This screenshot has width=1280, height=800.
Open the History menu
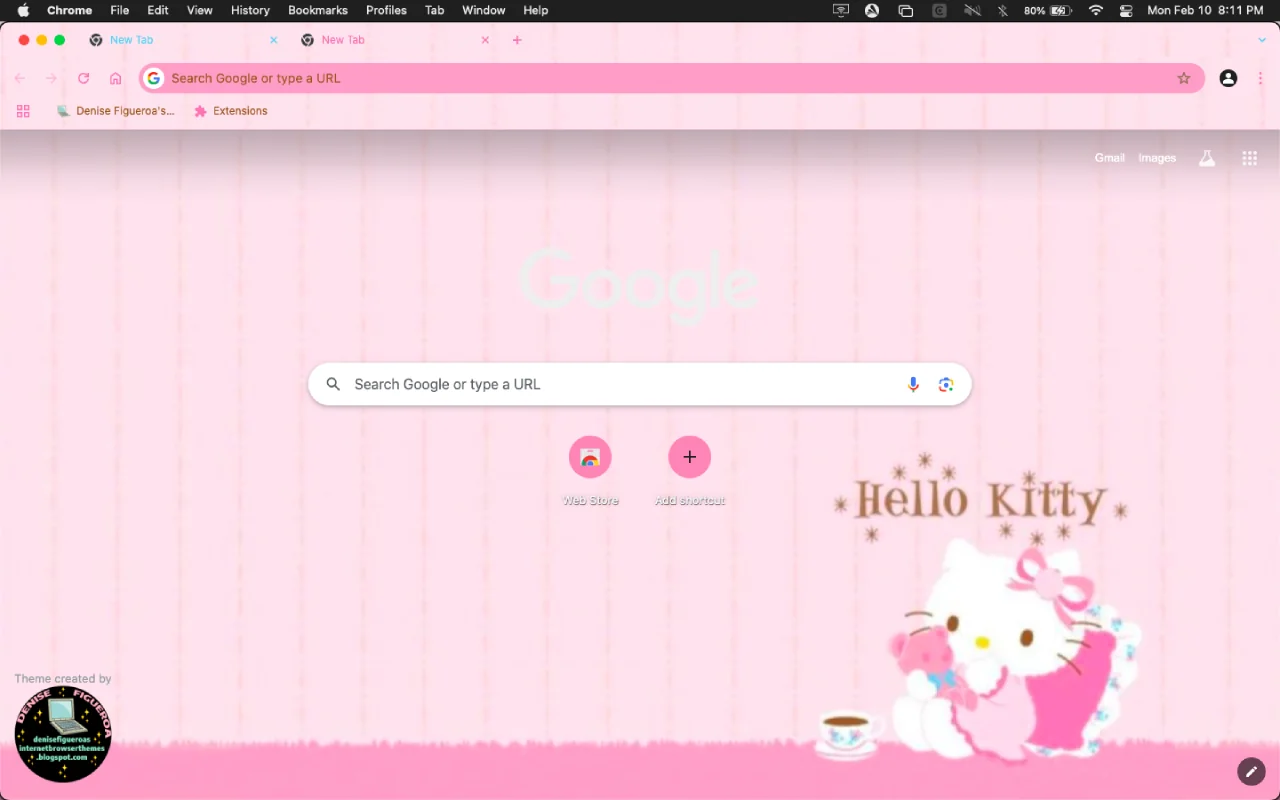tap(250, 10)
